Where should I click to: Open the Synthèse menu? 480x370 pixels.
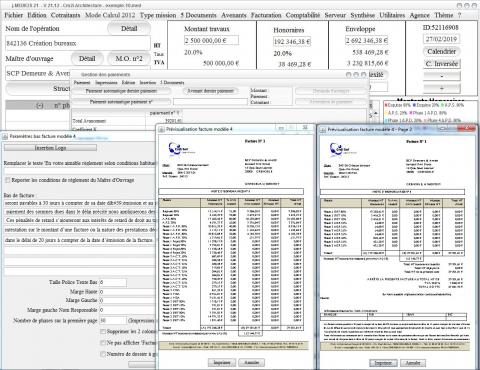pos(363,15)
